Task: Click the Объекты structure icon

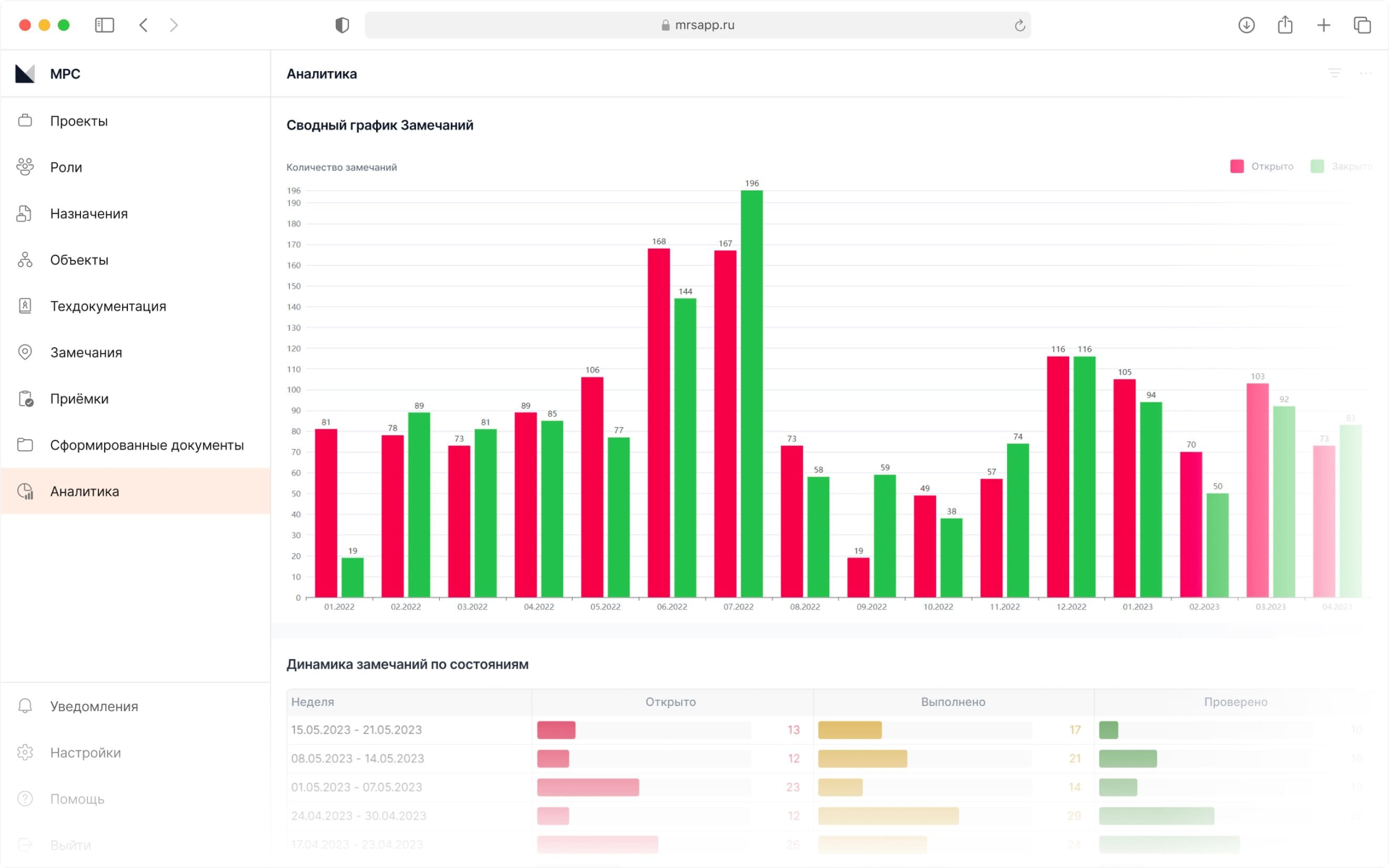Action: (x=25, y=259)
